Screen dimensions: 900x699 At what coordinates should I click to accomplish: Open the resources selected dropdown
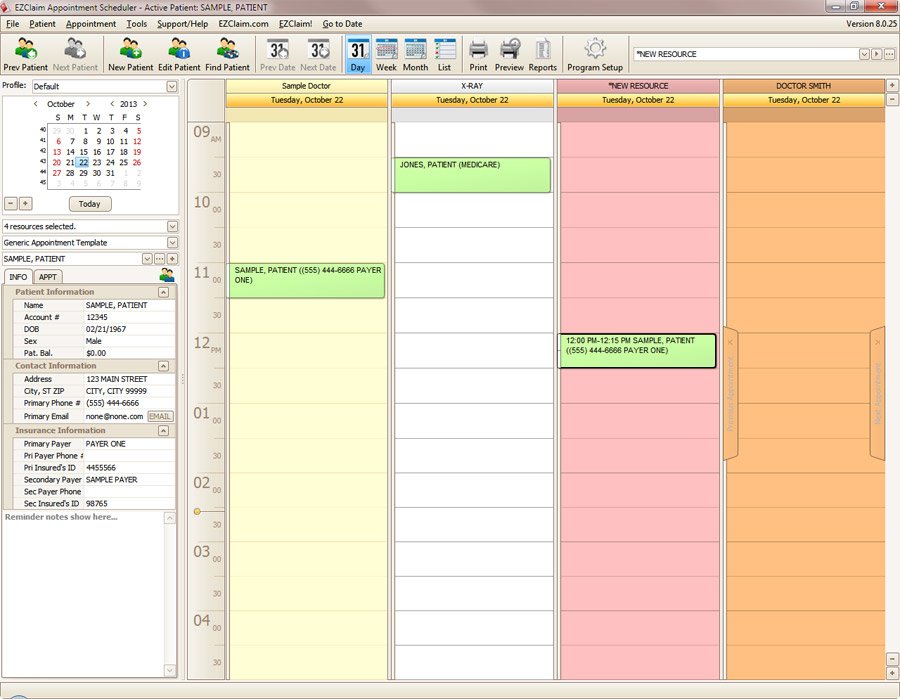tap(172, 227)
